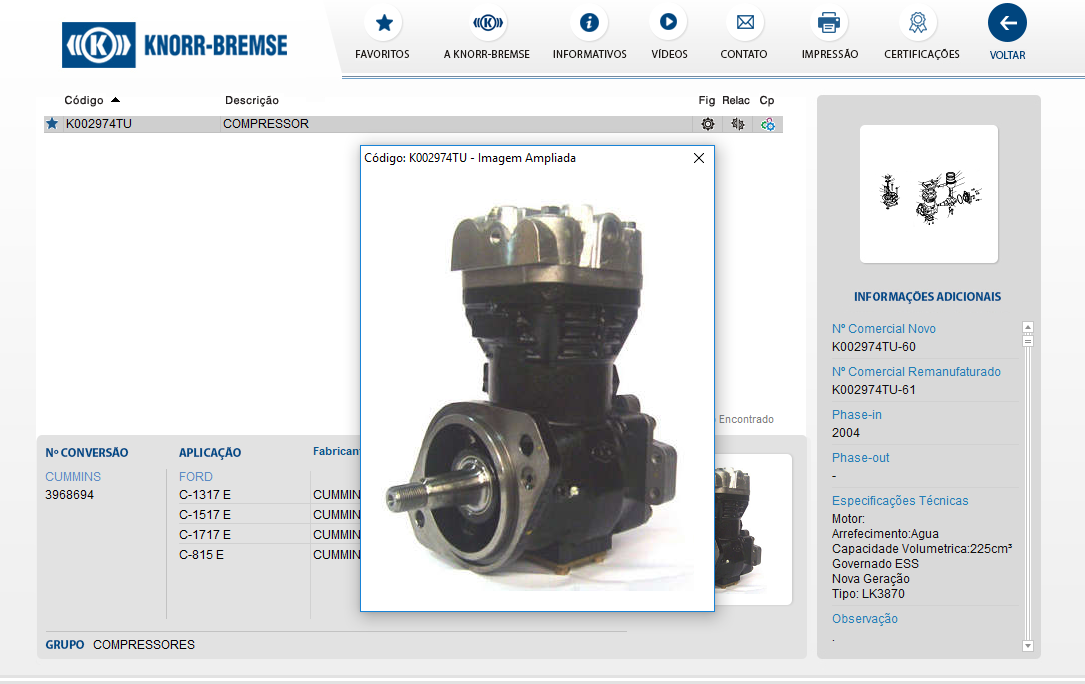The height and width of the screenshot is (684, 1085).
Task: Toggle favorite star for K002974TU
Action: (x=52, y=124)
